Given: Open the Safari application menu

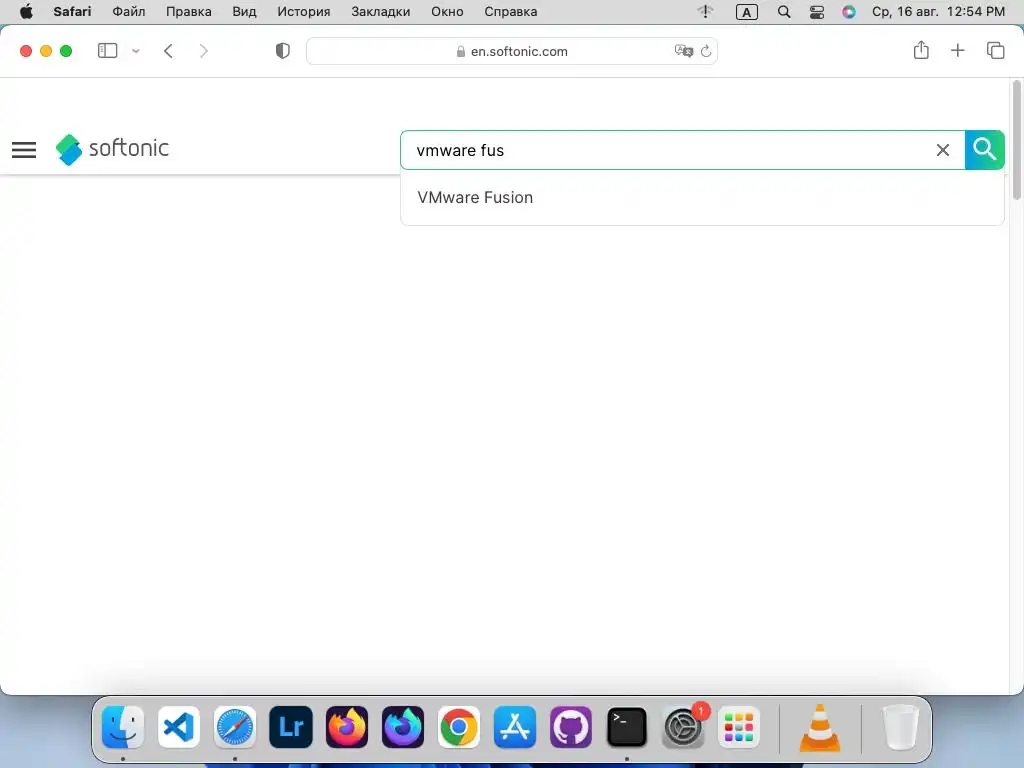Looking at the screenshot, I should pos(72,12).
